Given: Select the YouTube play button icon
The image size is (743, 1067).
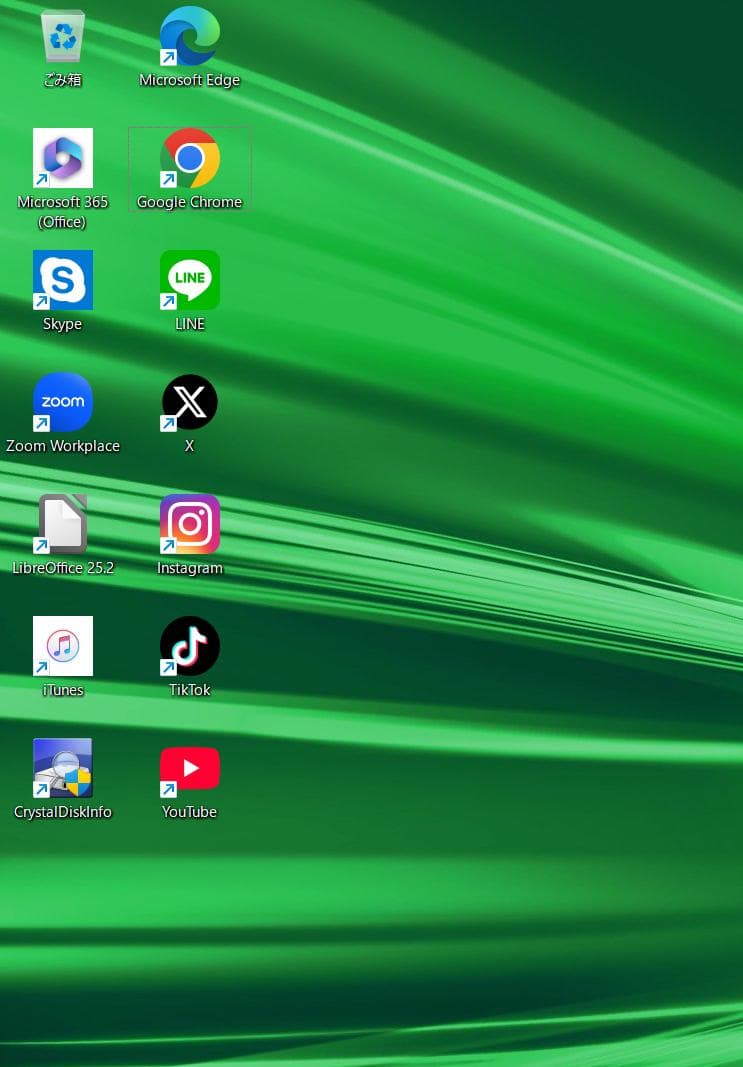Looking at the screenshot, I should [189, 768].
